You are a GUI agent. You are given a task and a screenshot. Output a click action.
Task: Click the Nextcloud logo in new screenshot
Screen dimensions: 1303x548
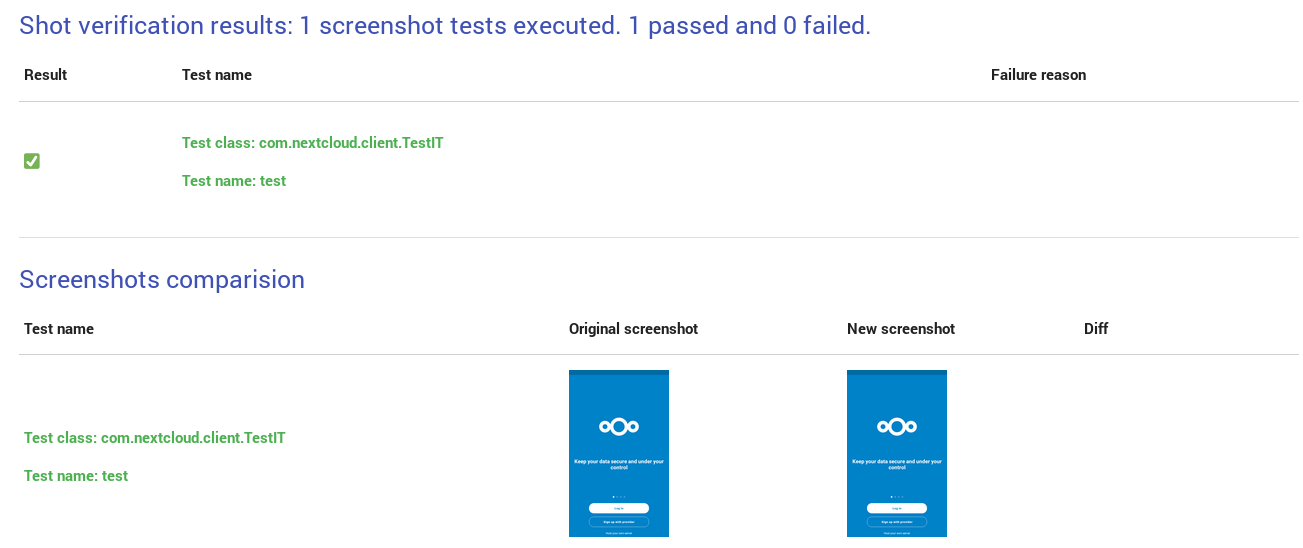[897, 427]
